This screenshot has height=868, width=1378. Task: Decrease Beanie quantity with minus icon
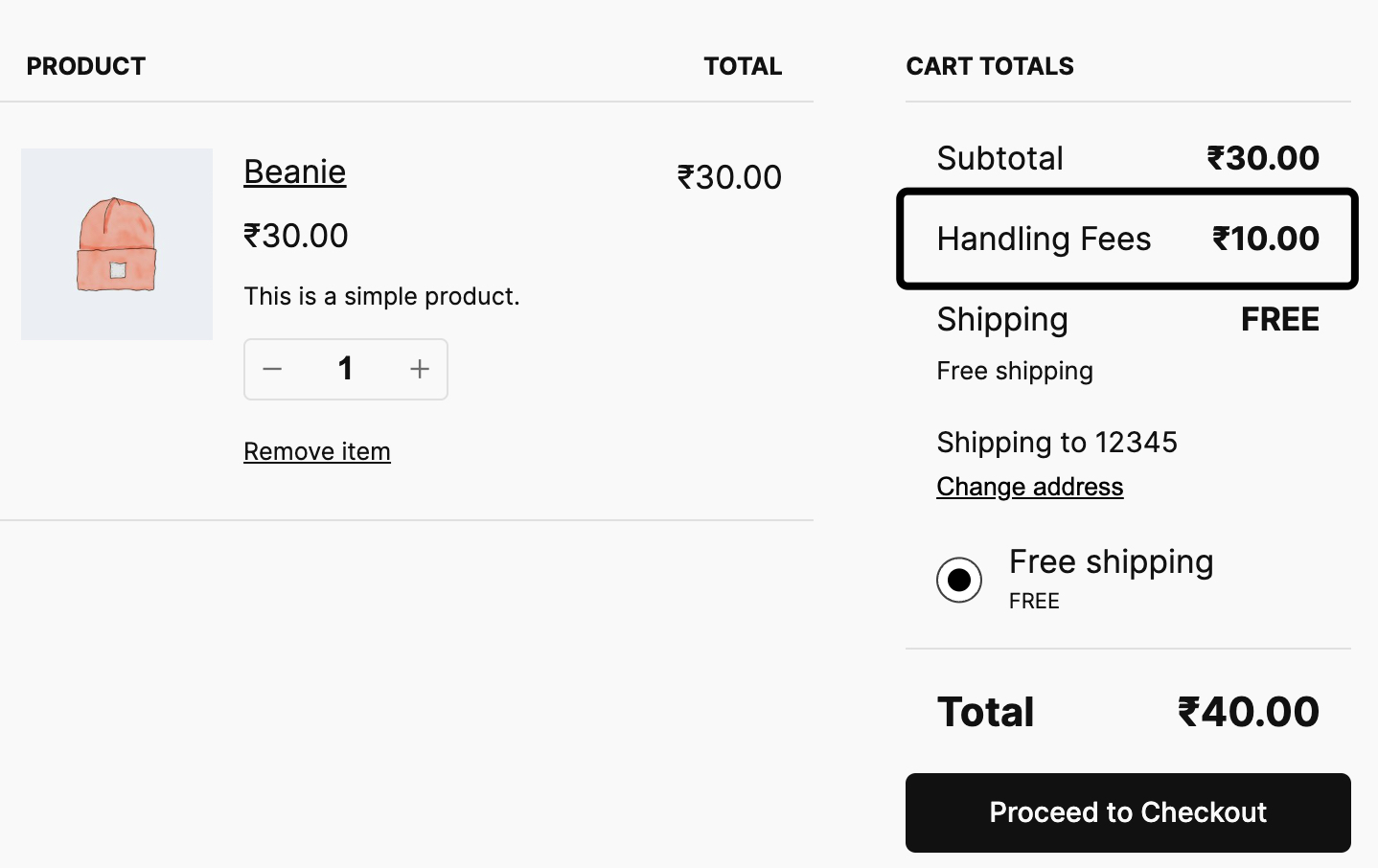tap(272, 369)
